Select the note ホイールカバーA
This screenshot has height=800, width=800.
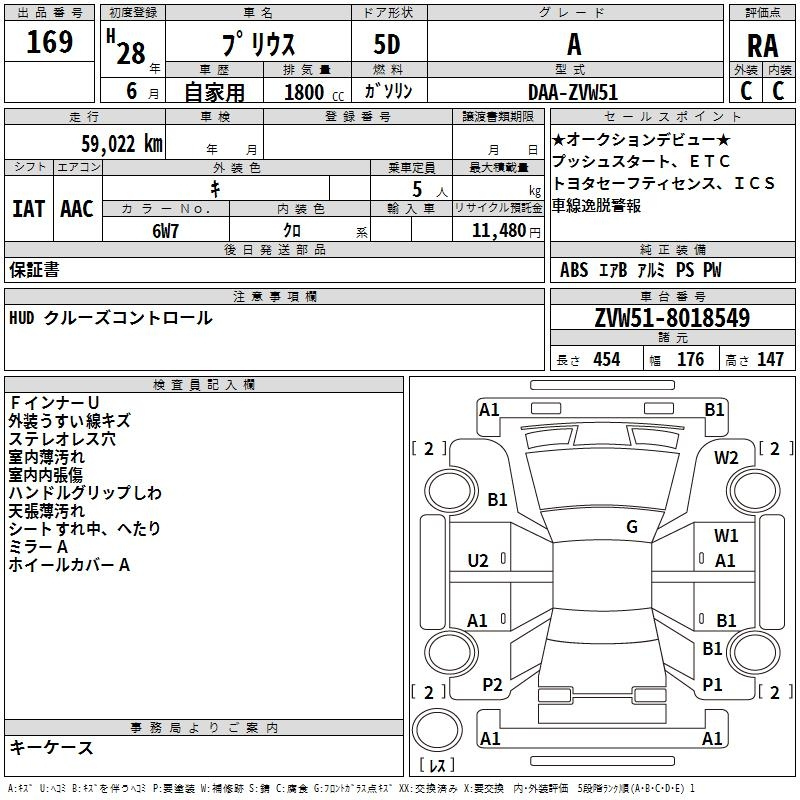click(69, 565)
